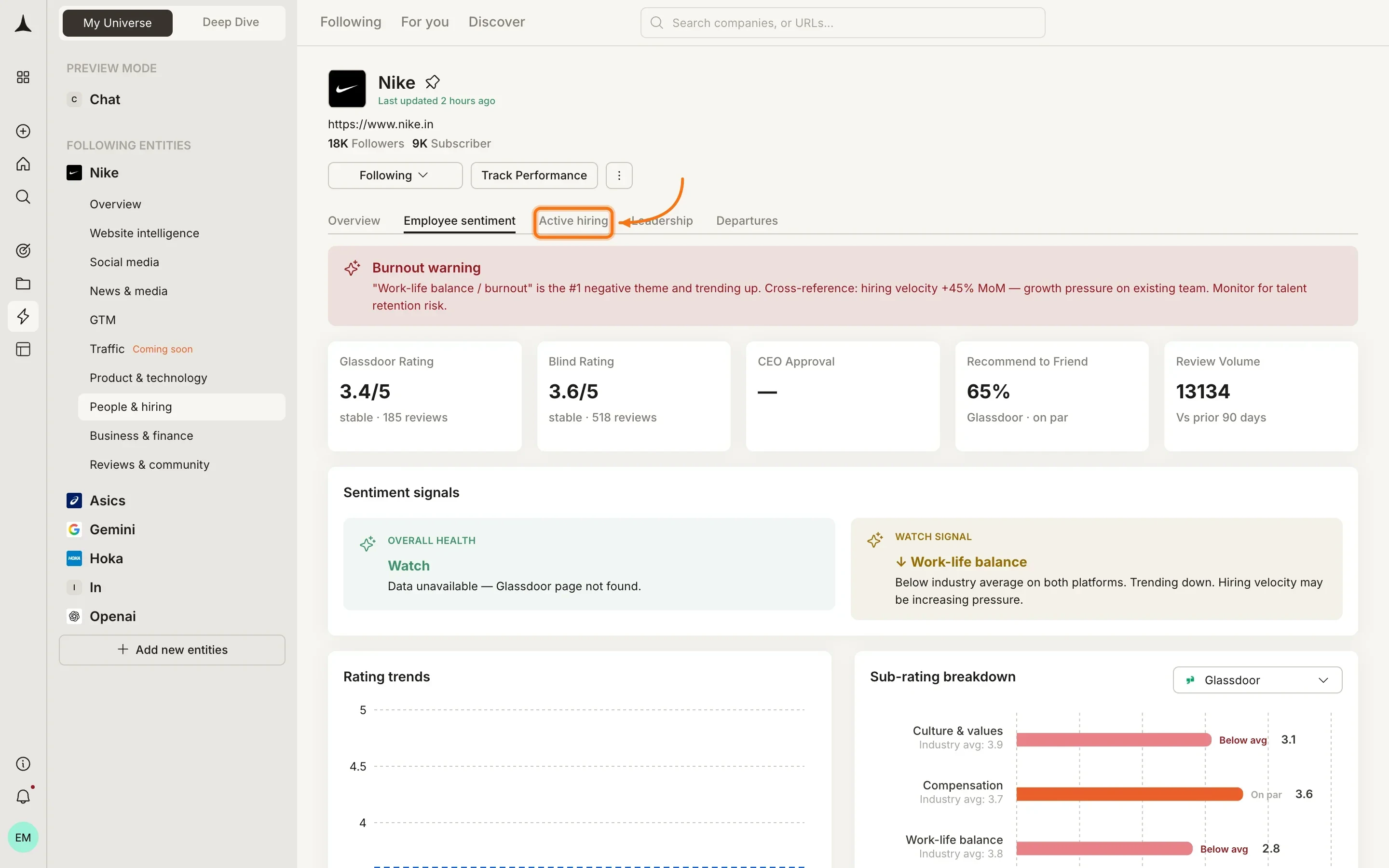Click the Watch Signal sparkle icon
Screen dimensions: 1389x868
click(x=875, y=540)
